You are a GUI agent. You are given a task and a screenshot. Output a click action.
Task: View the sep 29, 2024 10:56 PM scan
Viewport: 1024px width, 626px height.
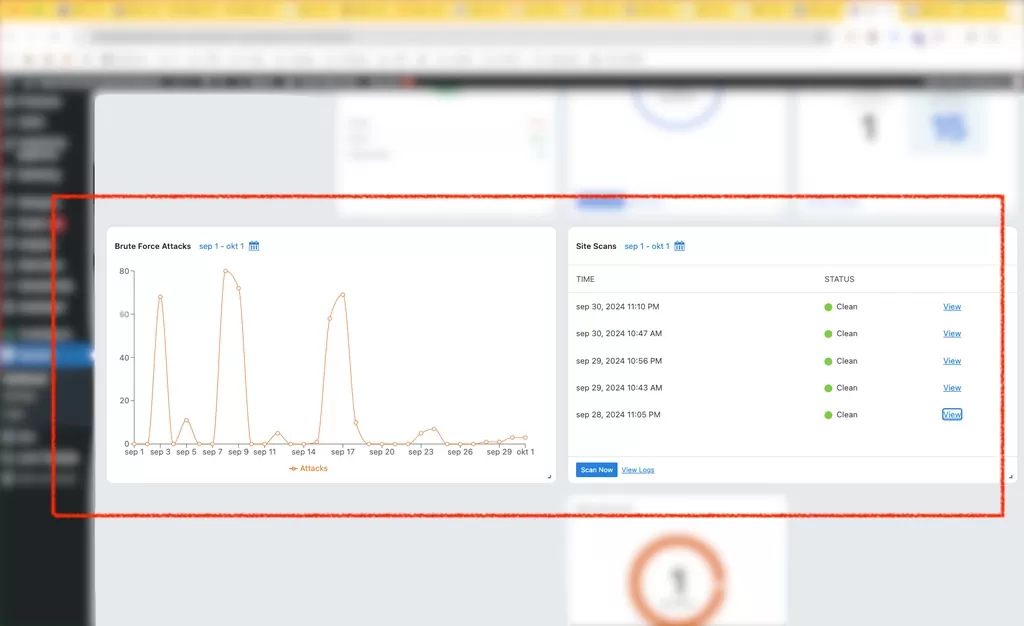(952, 361)
